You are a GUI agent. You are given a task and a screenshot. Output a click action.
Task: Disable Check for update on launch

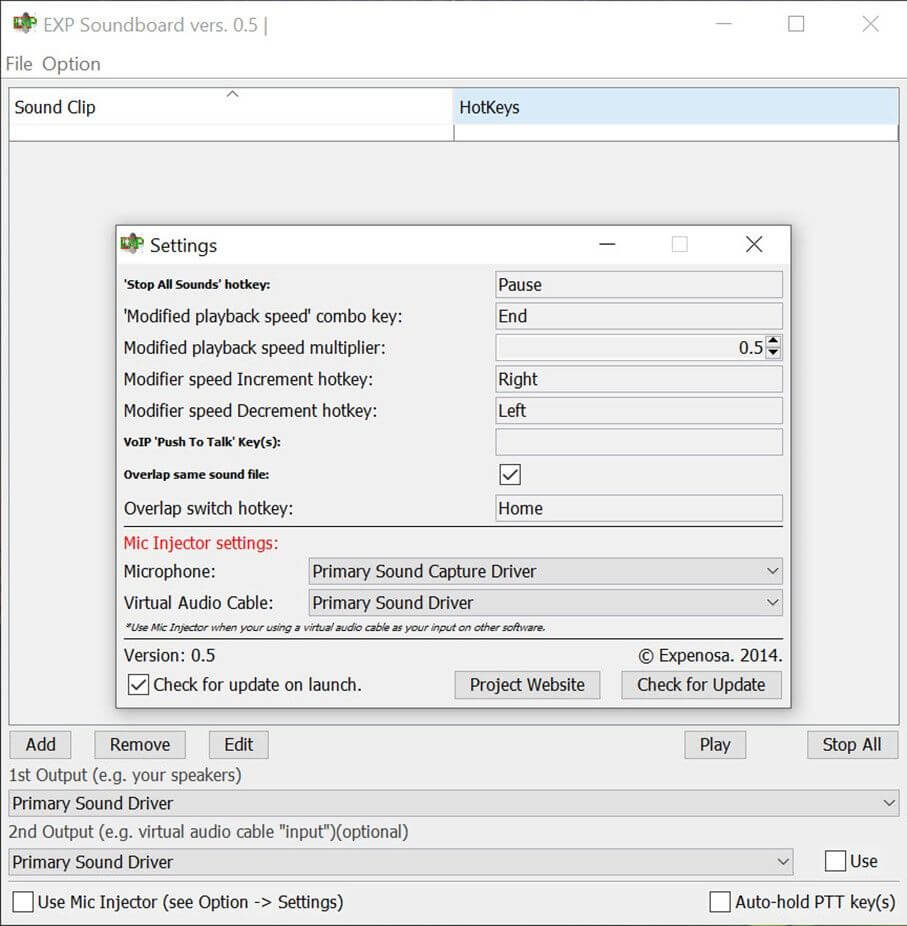(139, 685)
